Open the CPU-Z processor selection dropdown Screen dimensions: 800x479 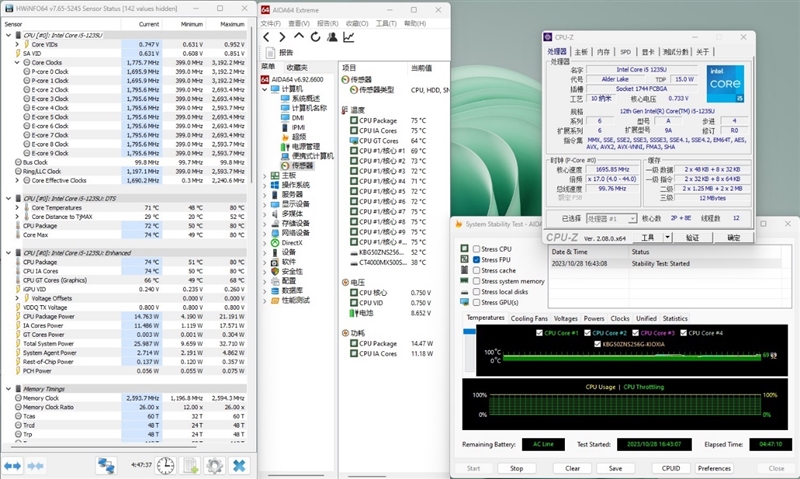(633, 219)
